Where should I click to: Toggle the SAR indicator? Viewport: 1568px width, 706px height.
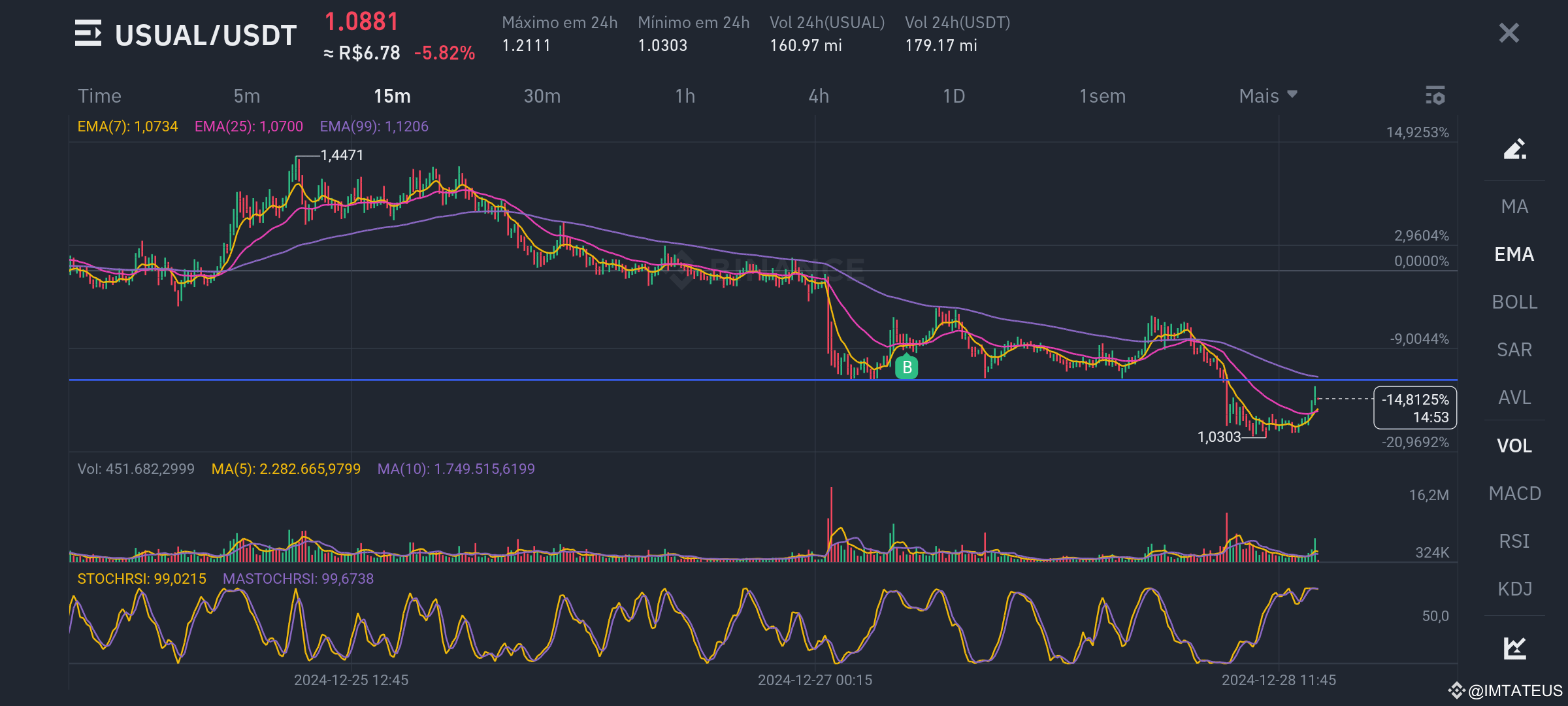pyautogui.click(x=1514, y=350)
